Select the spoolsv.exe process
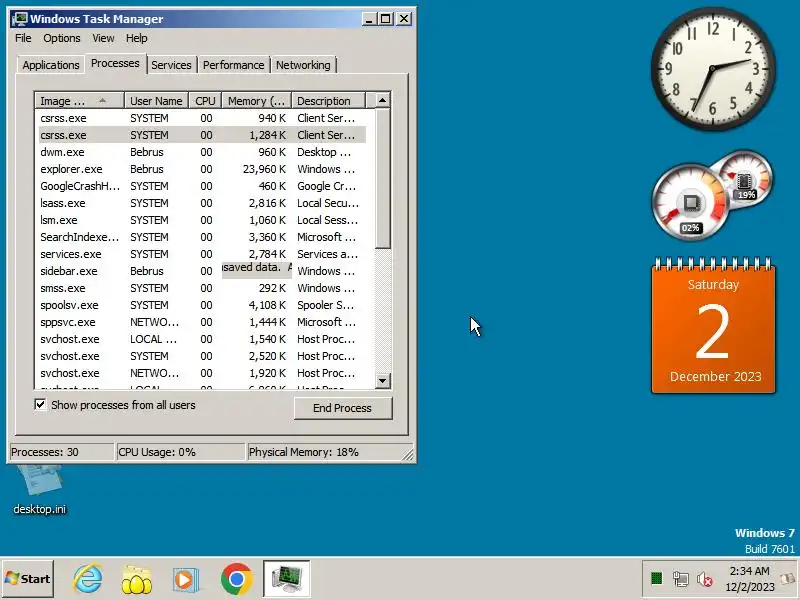The height and width of the screenshot is (600, 800). click(201, 305)
